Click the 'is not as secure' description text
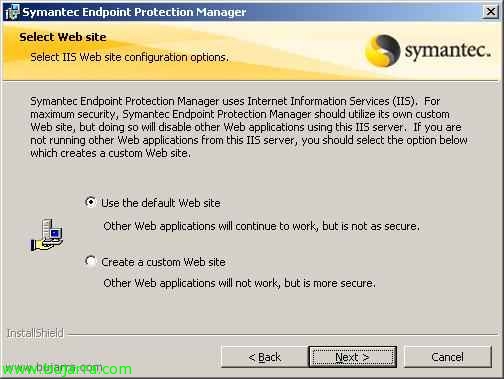The height and width of the screenshot is (379, 504). coord(381,226)
